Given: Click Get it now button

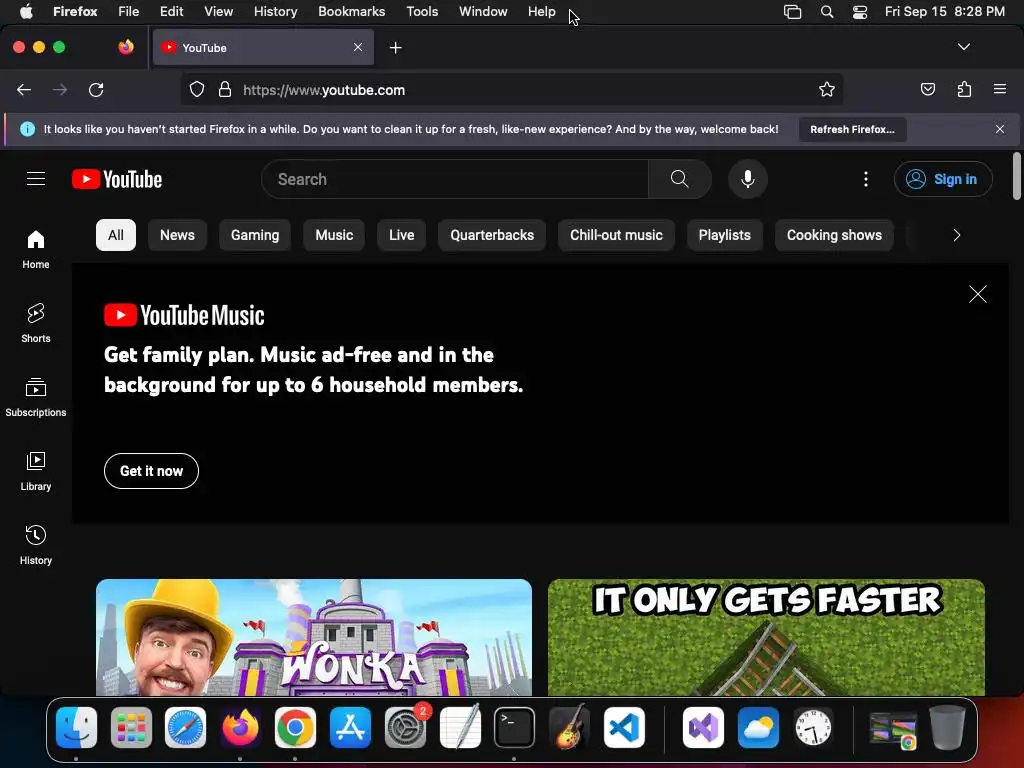Looking at the screenshot, I should coord(152,471).
